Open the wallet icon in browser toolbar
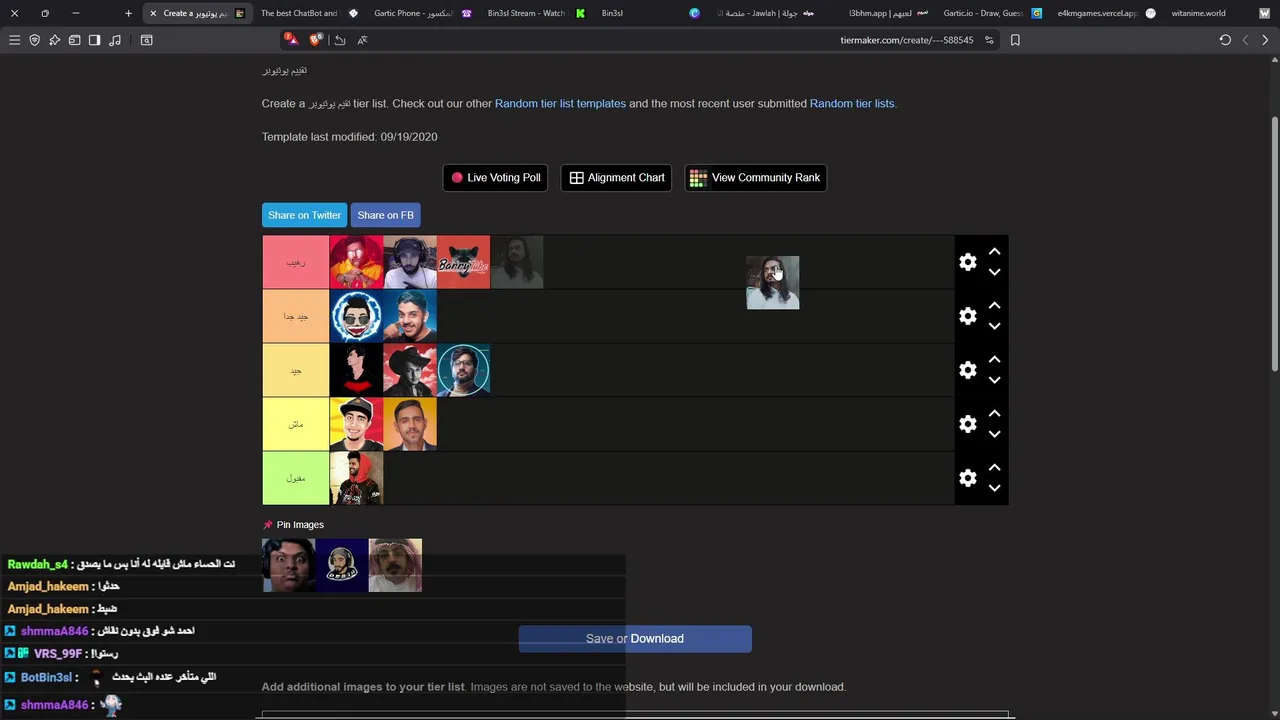The height and width of the screenshot is (720, 1280). (x=74, y=40)
